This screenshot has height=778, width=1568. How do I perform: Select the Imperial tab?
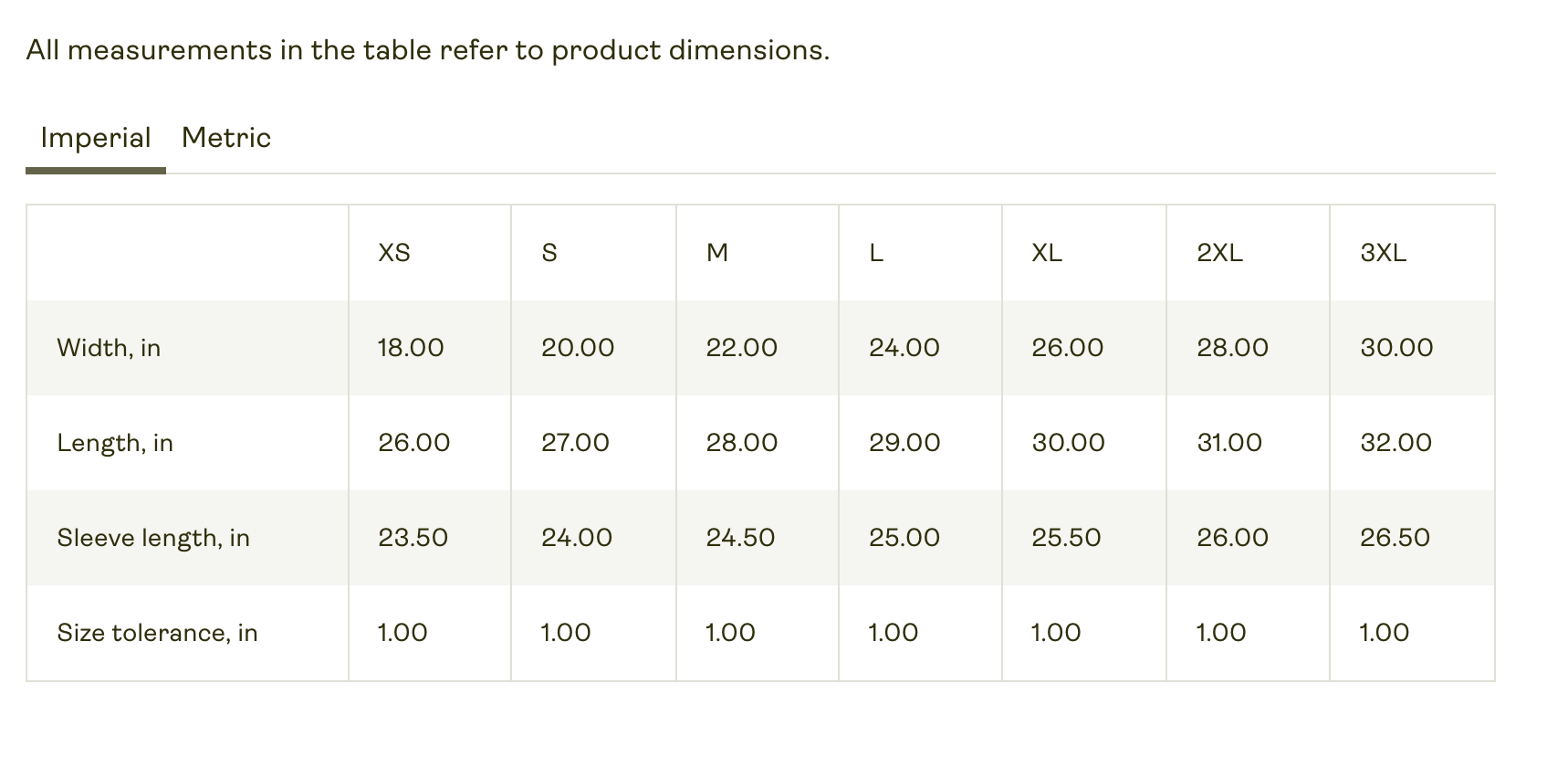(96, 138)
